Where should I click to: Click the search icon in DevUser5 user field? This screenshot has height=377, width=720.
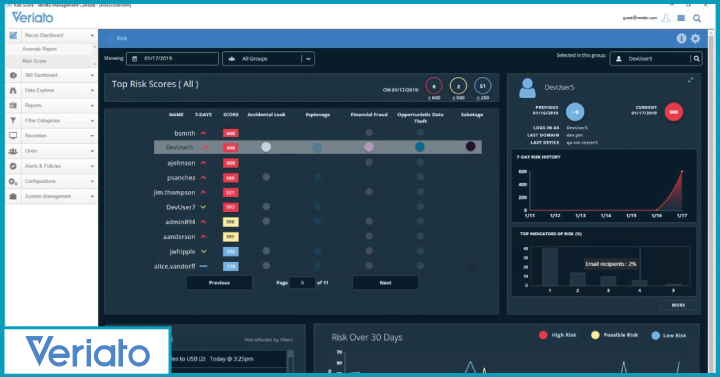point(697,59)
